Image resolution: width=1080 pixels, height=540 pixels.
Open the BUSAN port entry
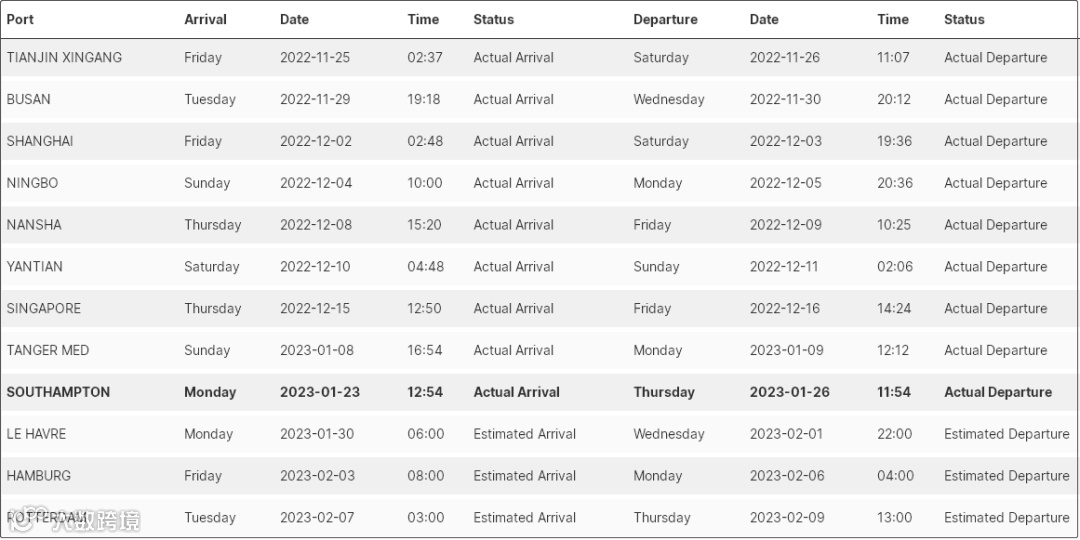[x=29, y=99]
